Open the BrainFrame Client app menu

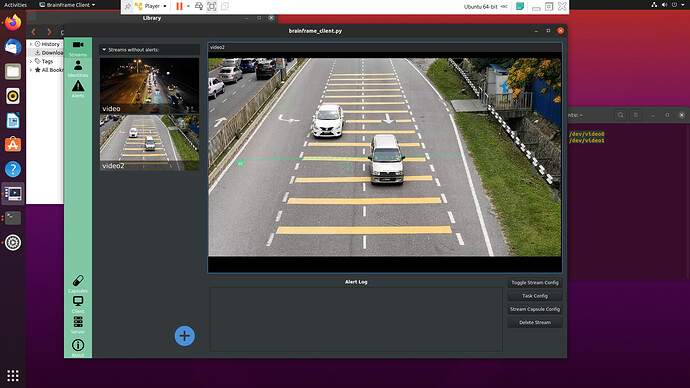point(67,5)
